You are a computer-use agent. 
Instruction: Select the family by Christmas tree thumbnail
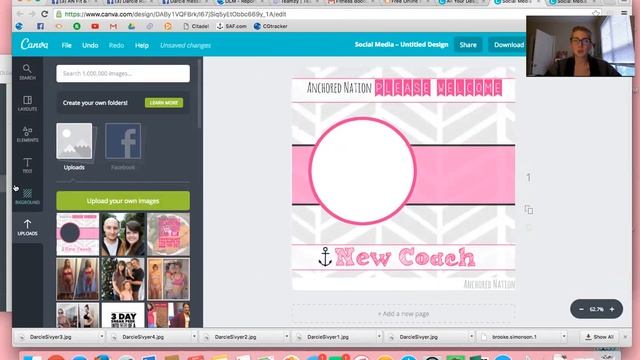[123, 279]
